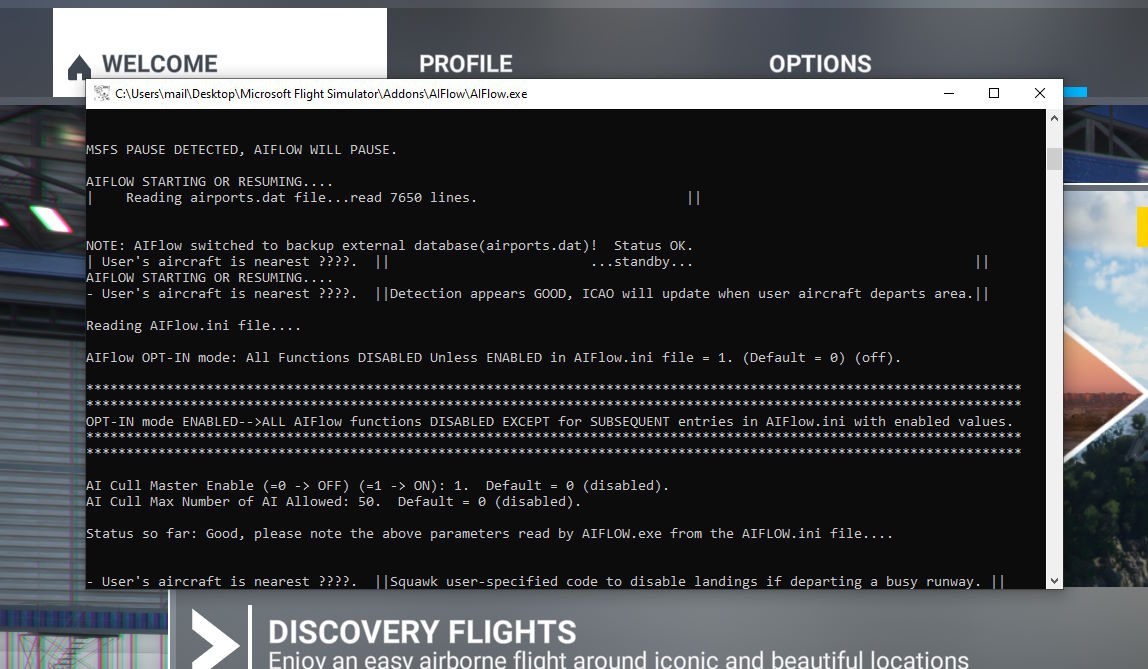The image size is (1148, 669).
Task: Click the 'AI Cull Max Number' line
Action: pyautogui.click(x=333, y=502)
